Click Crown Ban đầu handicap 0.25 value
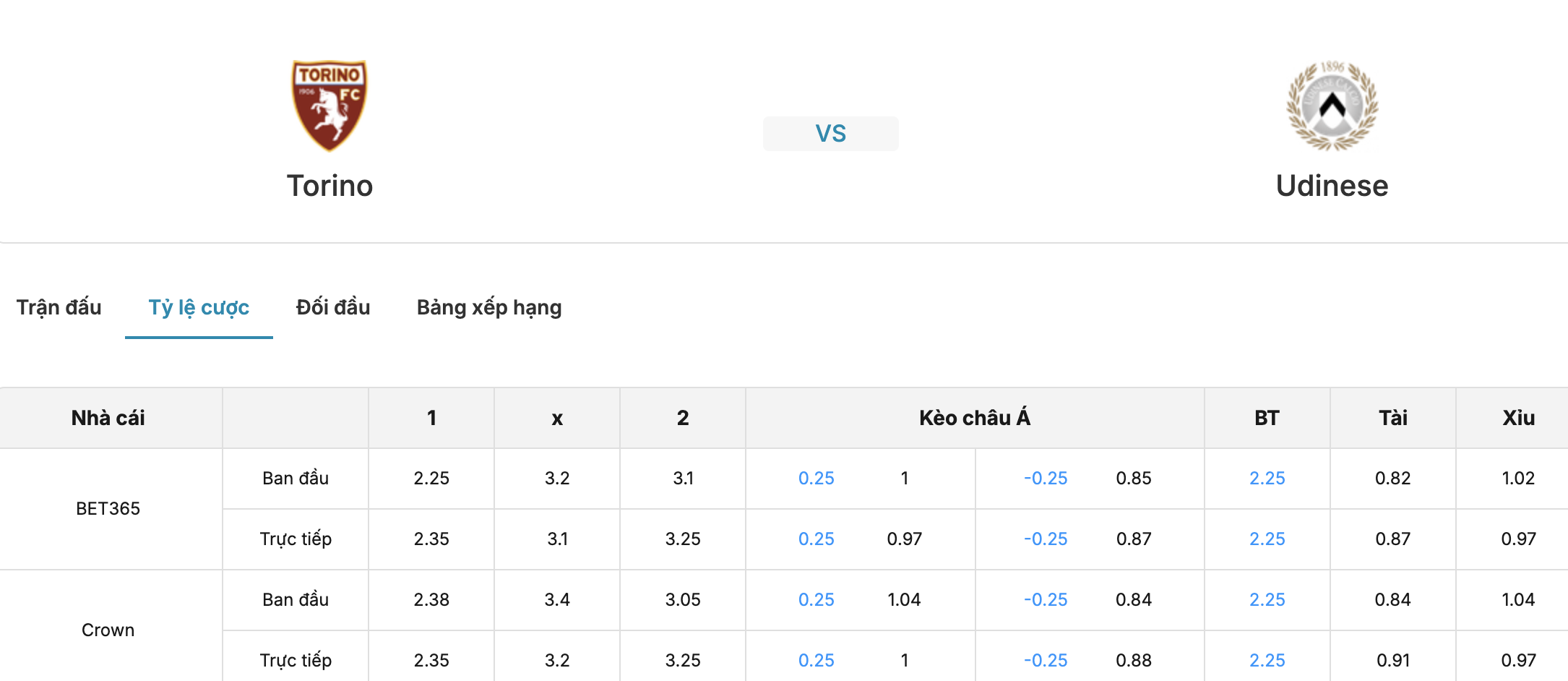Screen dimensions: 1568x681 [816, 600]
